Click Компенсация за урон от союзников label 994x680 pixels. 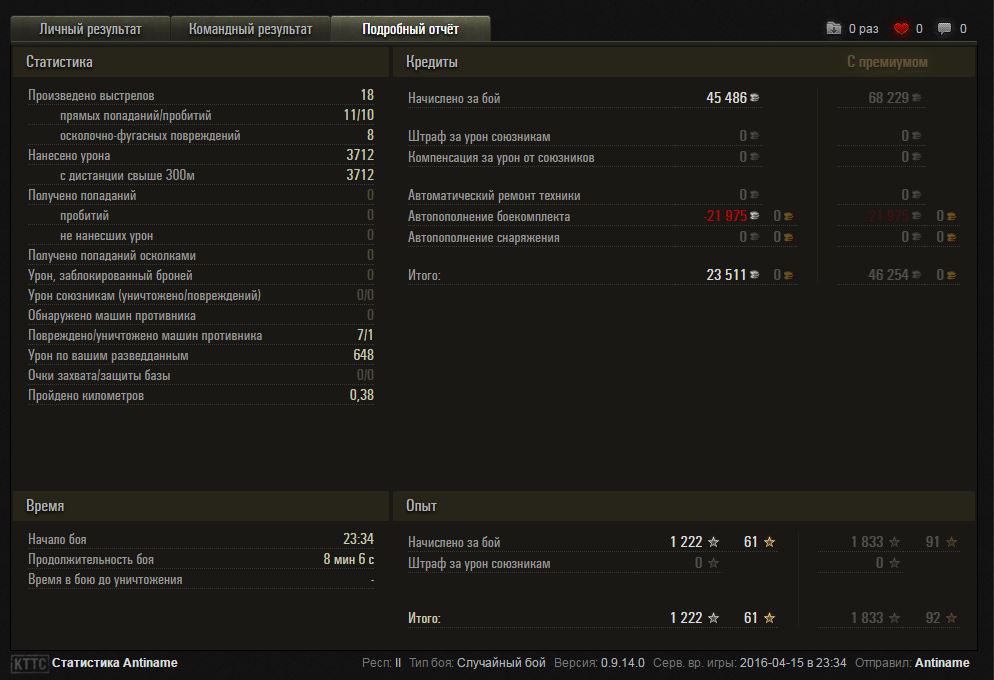pos(501,157)
